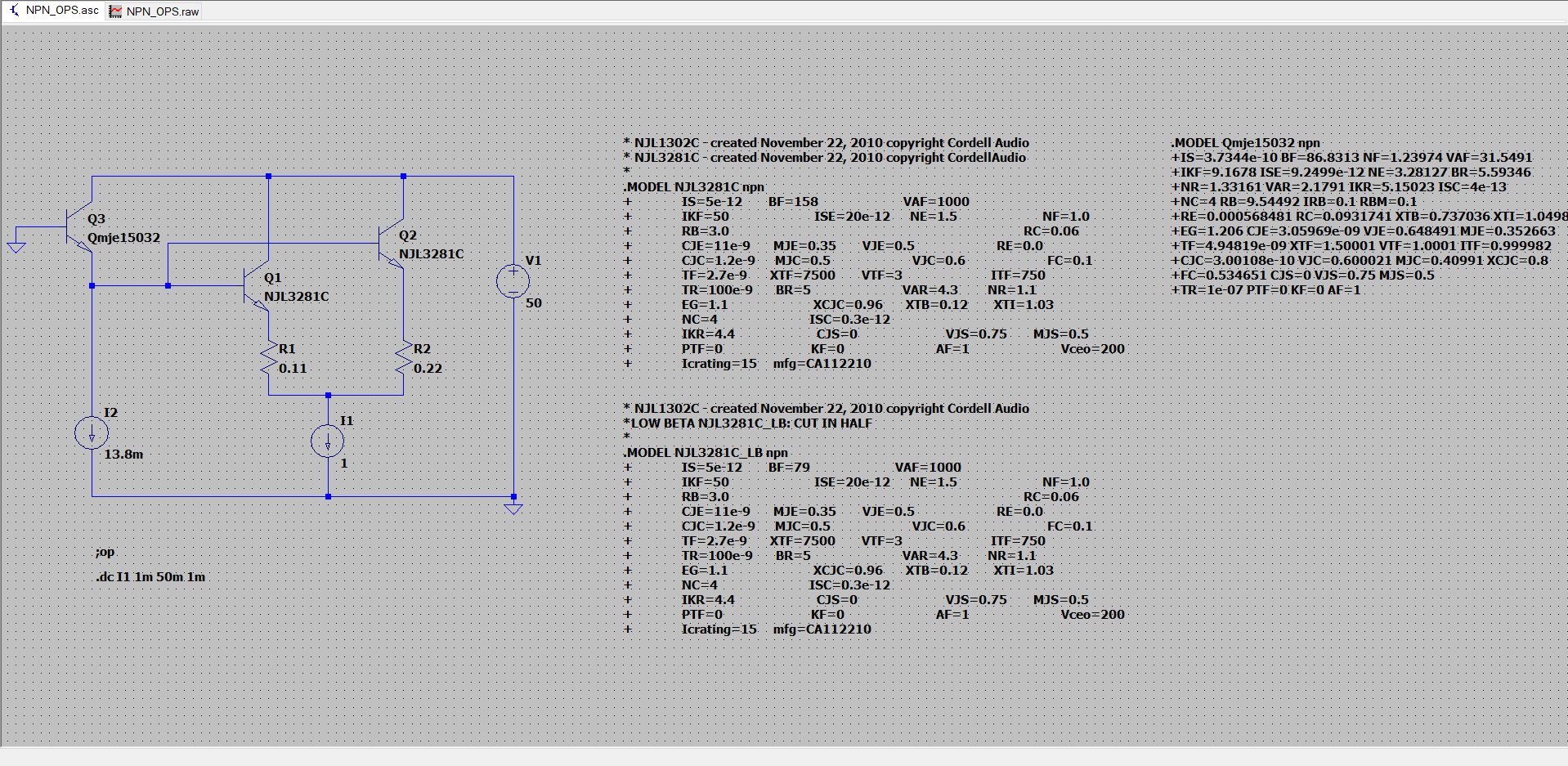This screenshot has height=766, width=1568.
Task: Click the BF=79 parameter text
Action: [789, 468]
